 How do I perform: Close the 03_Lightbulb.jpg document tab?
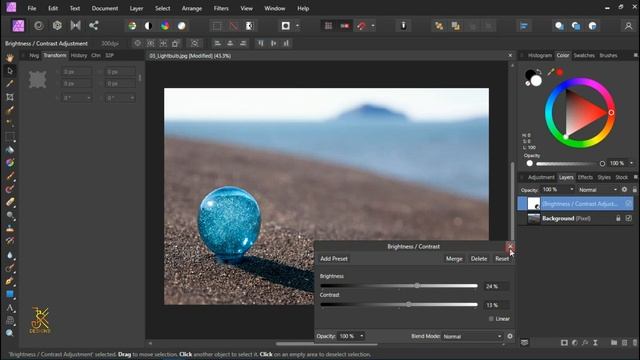pos(510,56)
